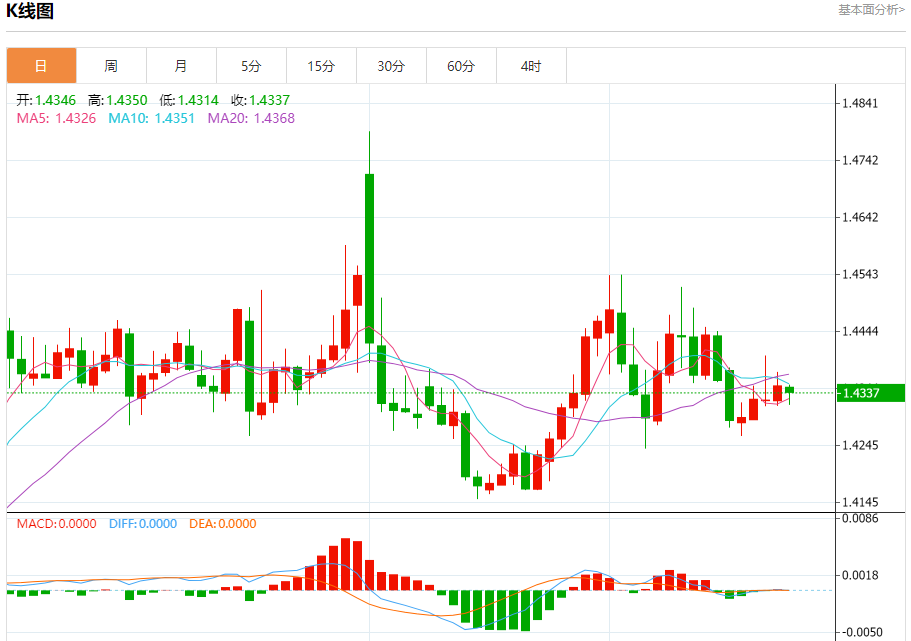Click the 1.4841 top price axis label
911x641 pixels.
click(860, 103)
